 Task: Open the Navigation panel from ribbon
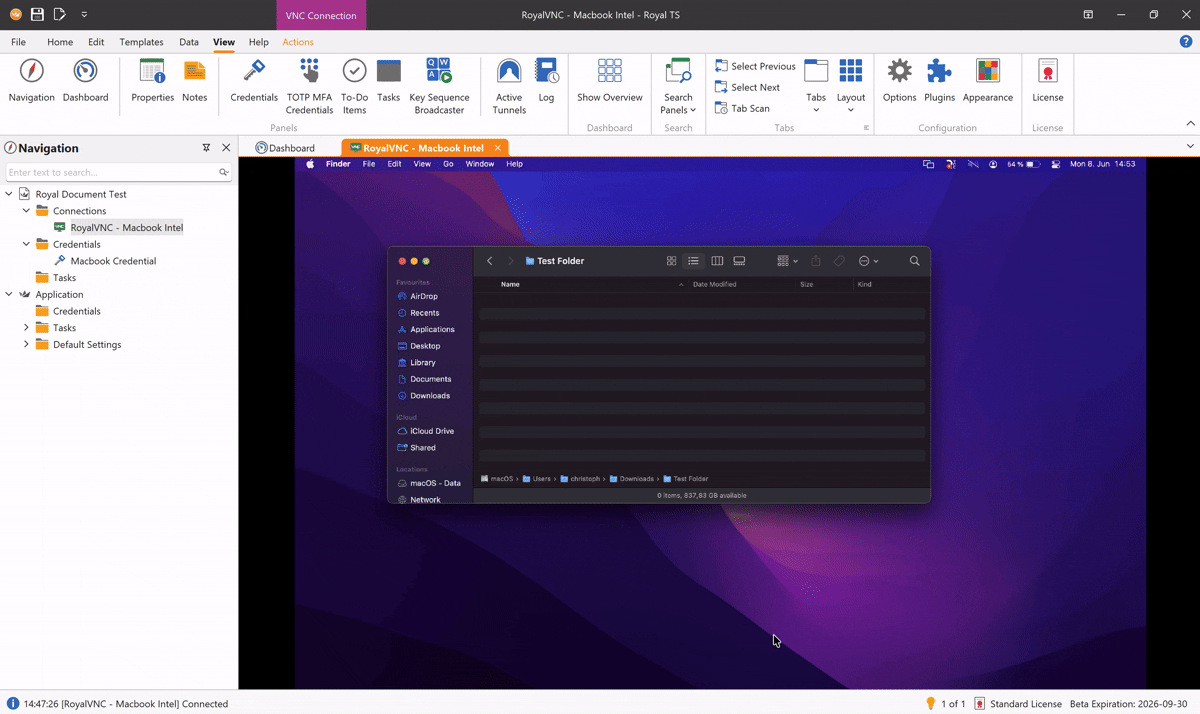point(32,81)
